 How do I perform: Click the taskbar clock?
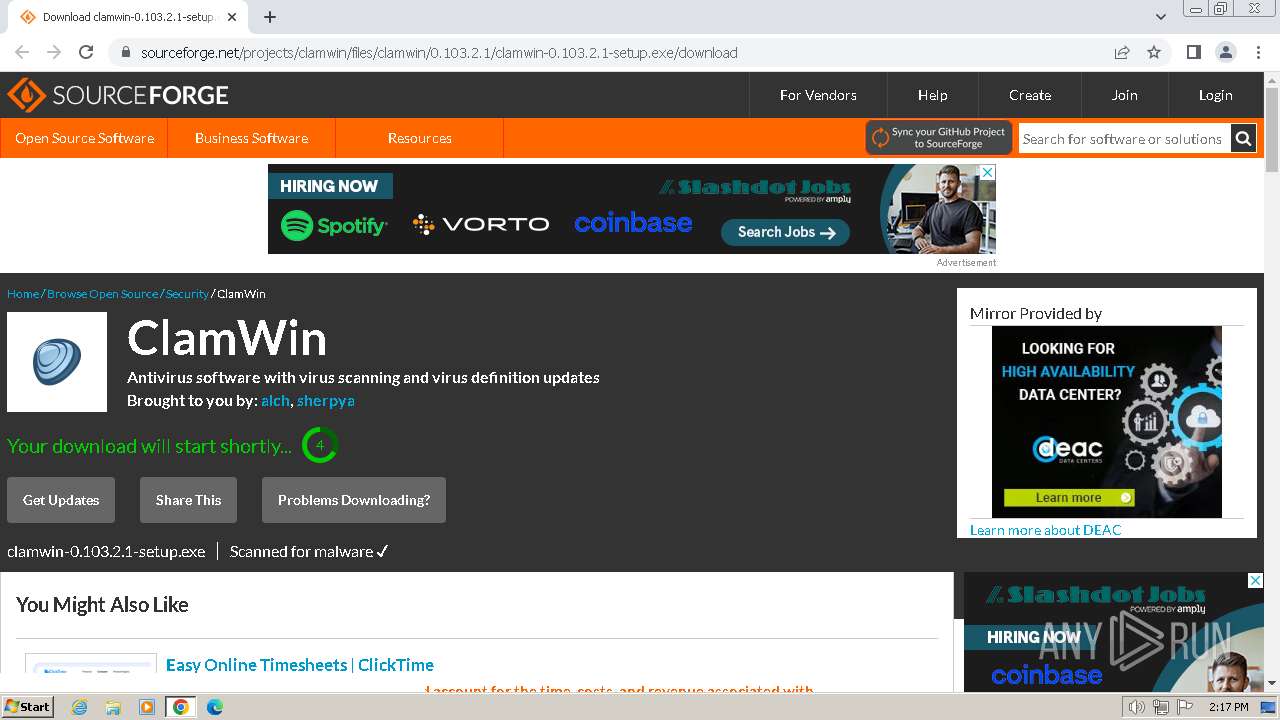coord(1228,707)
